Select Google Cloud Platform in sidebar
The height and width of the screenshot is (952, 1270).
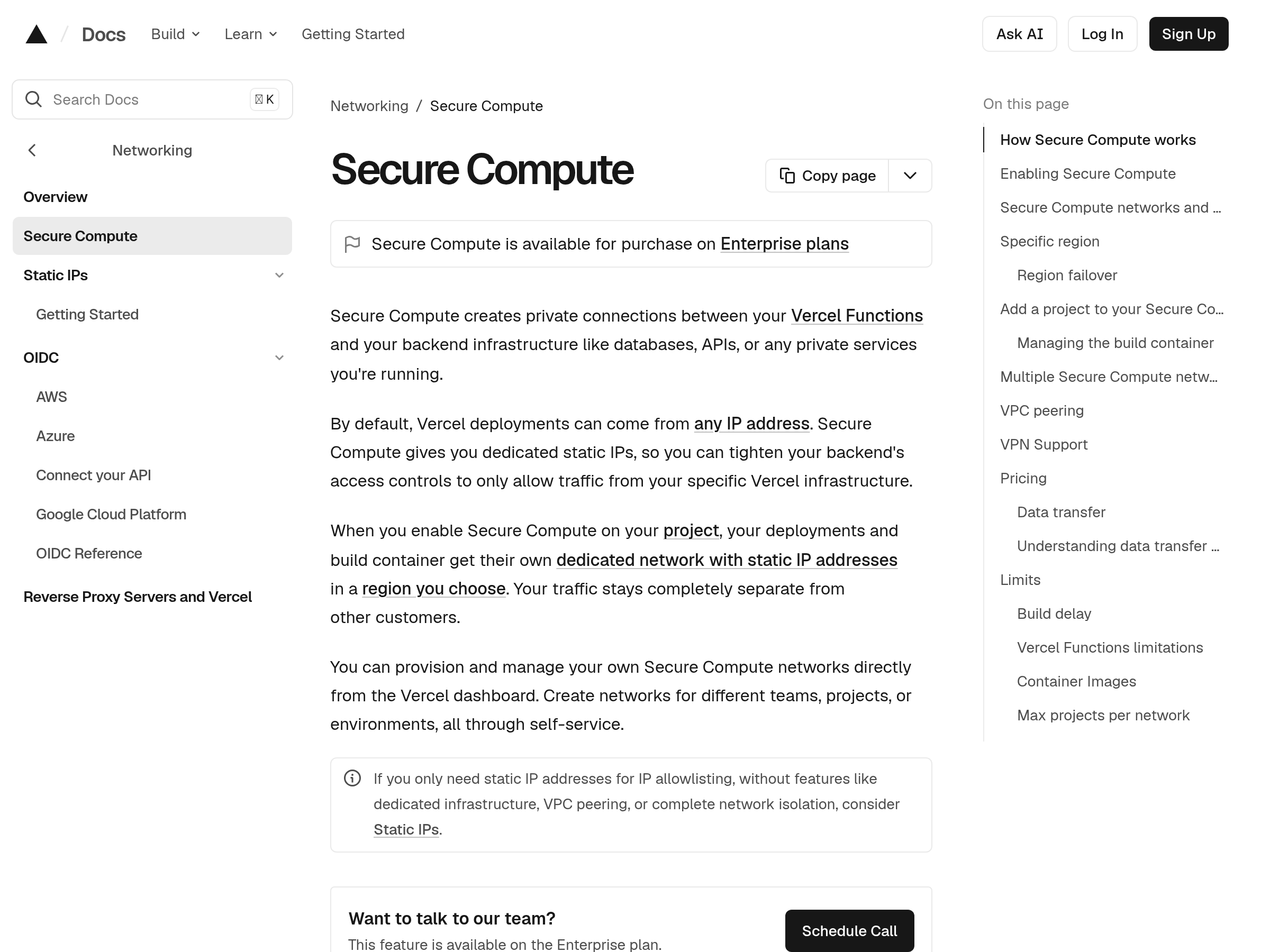point(111,514)
